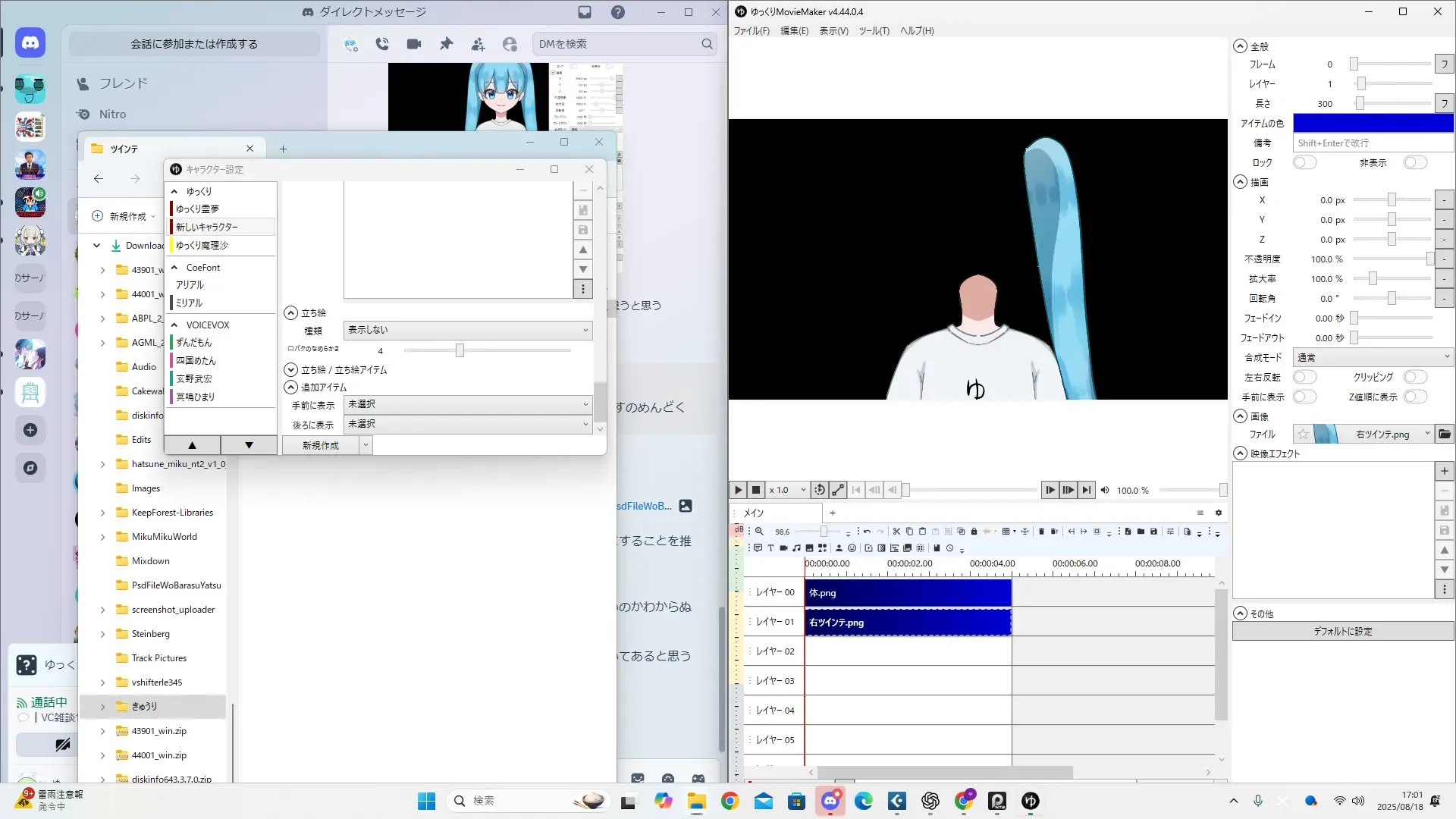This screenshot has height=819, width=1456.
Task: Open the 合成モード dropdown
Action: (1373, 357)
